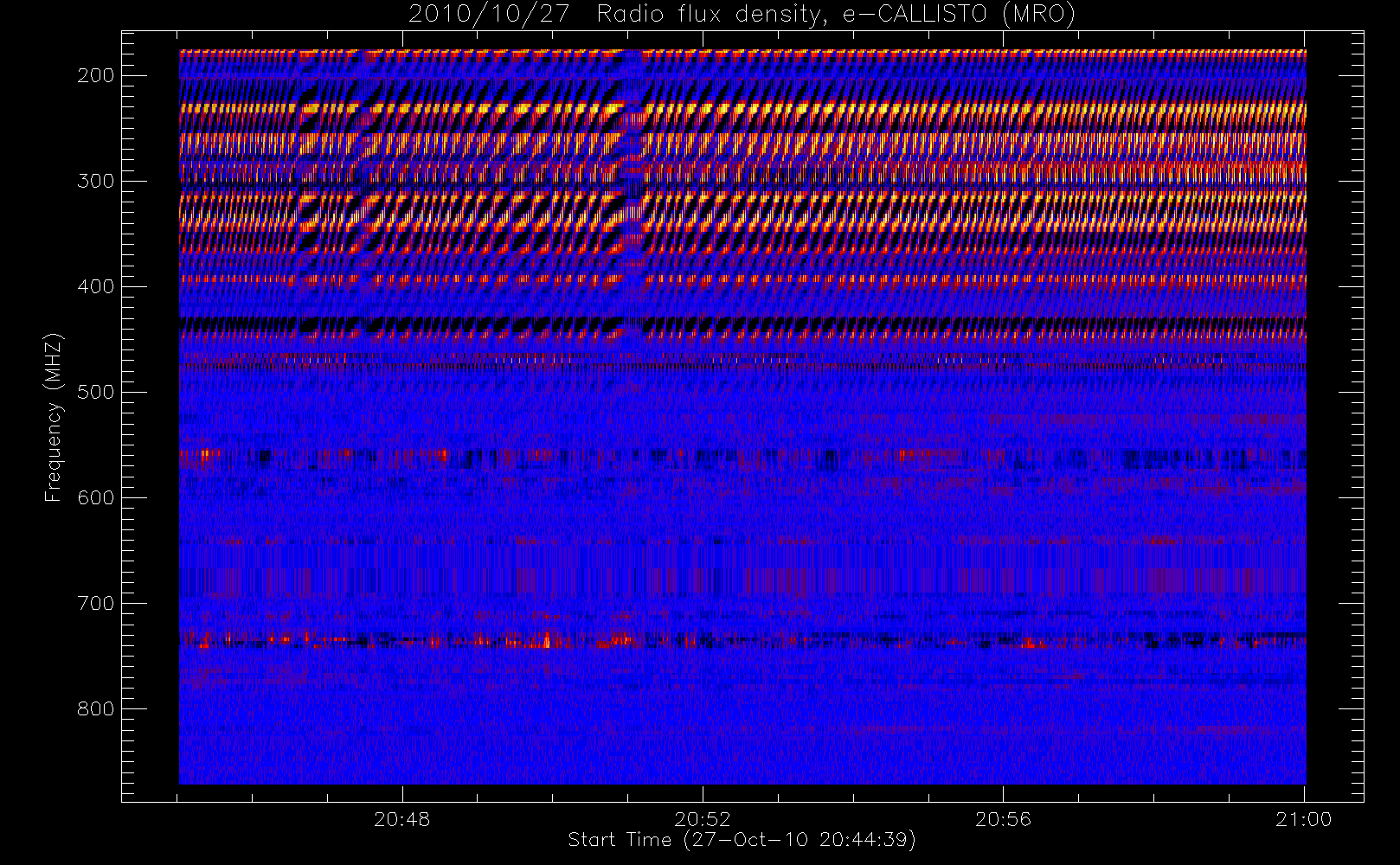Select the 200 frequency tick label
The height and width of the screenshot is (865, 1400).
click(96, 75)
